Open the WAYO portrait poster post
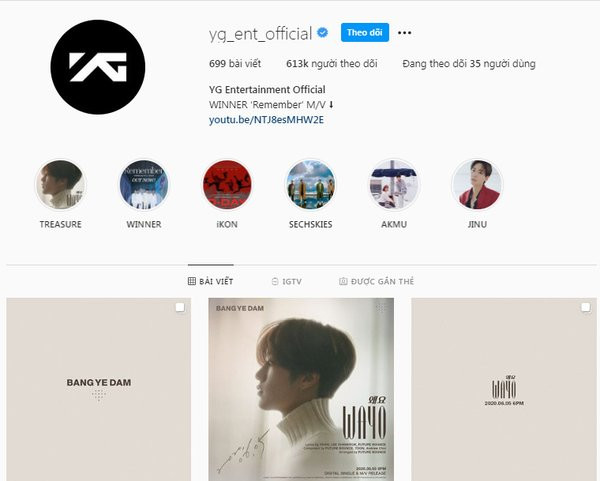This screenshot has width=600, height=481. point(301,390)
